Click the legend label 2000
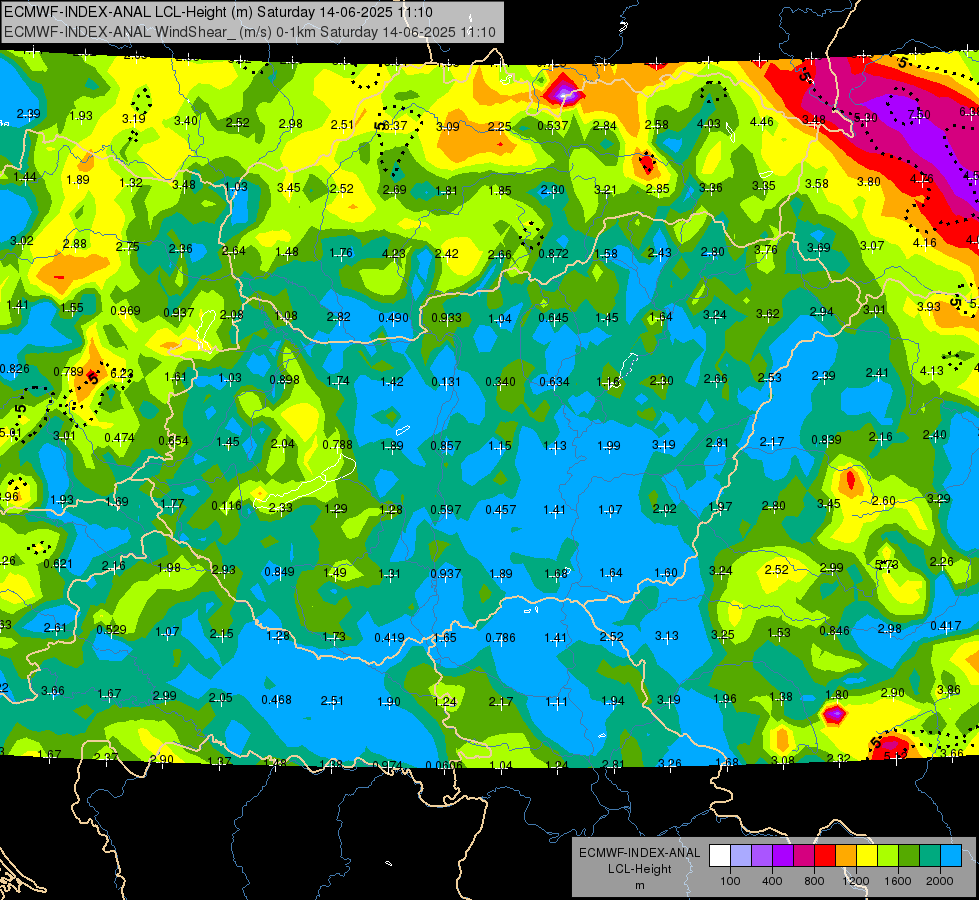This screenshot has height=900, width=979. coord(940,881)
